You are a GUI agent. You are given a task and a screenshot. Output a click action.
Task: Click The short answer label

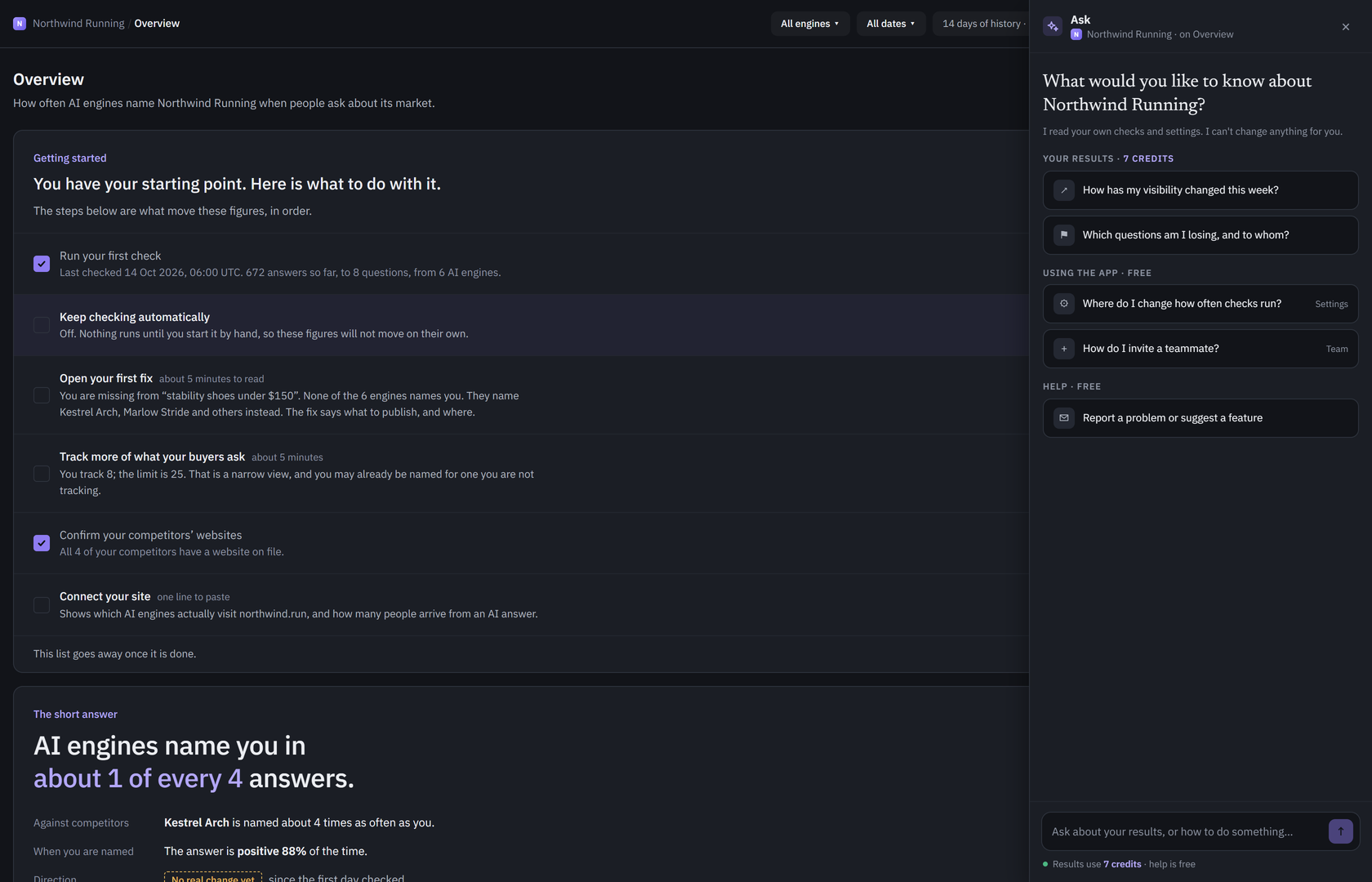75,715
